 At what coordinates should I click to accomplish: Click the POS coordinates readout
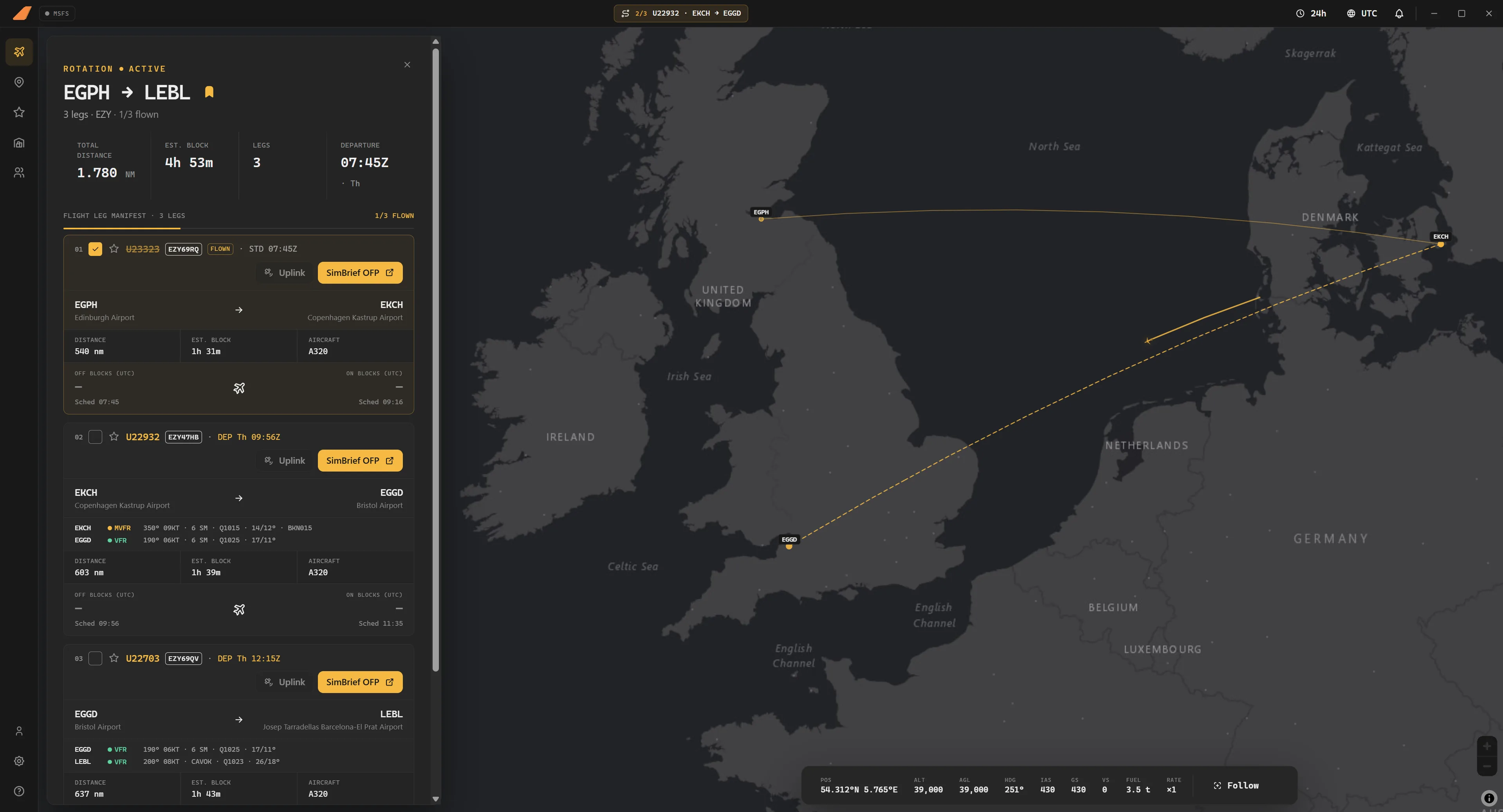(x=859, y=790)
